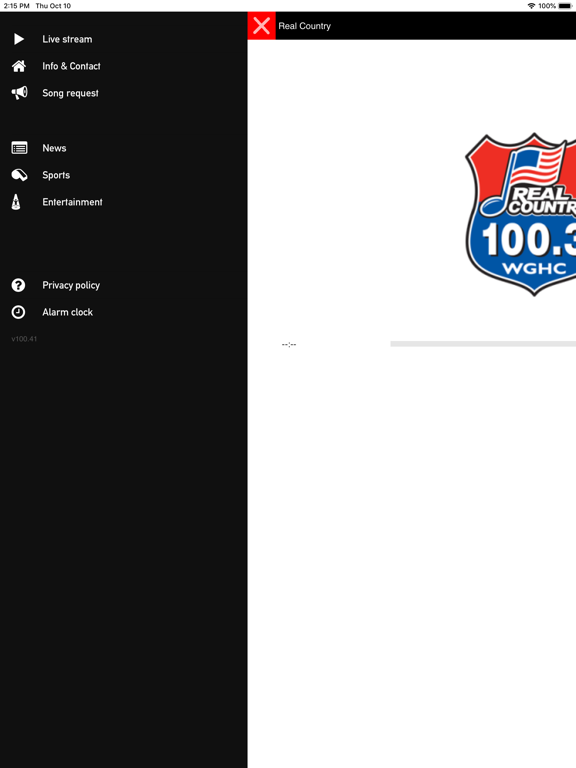Click the v100.41 version text
This screenshot has width=576, height=768.
pos(24,339)
